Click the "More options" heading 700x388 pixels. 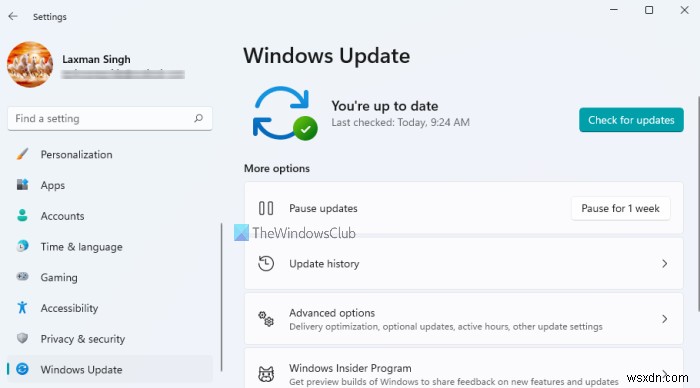point(277,168)
